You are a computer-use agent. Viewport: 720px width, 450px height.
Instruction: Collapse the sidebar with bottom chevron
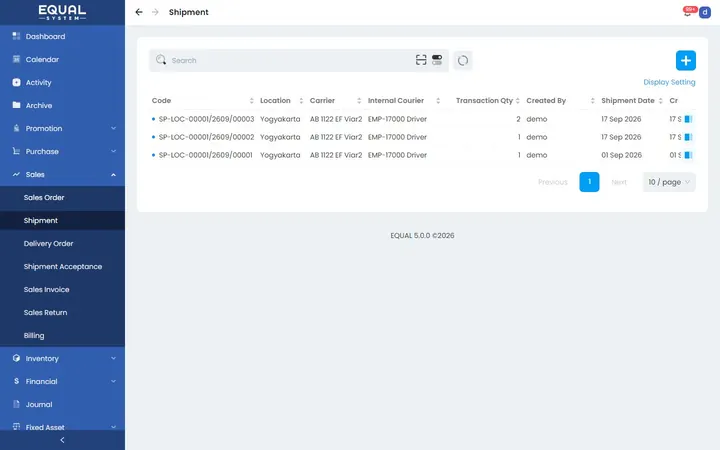click(x=62, y=440)
